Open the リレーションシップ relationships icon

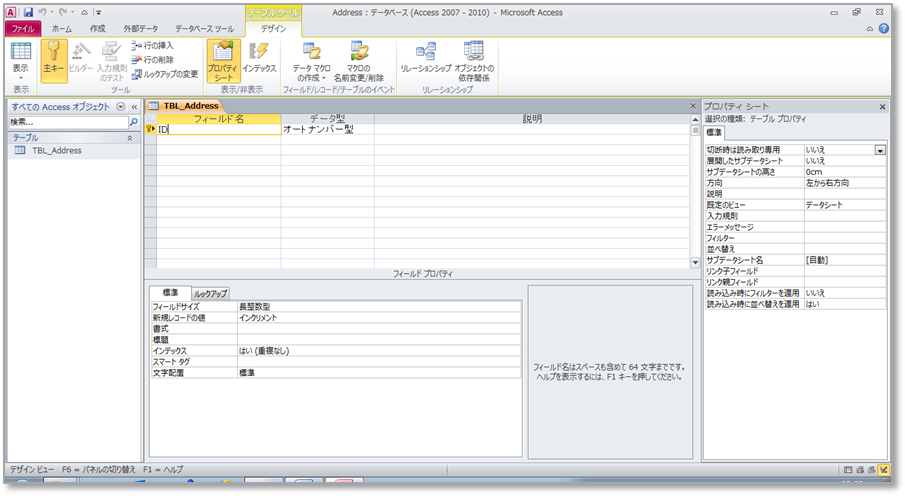coord(426,58)
